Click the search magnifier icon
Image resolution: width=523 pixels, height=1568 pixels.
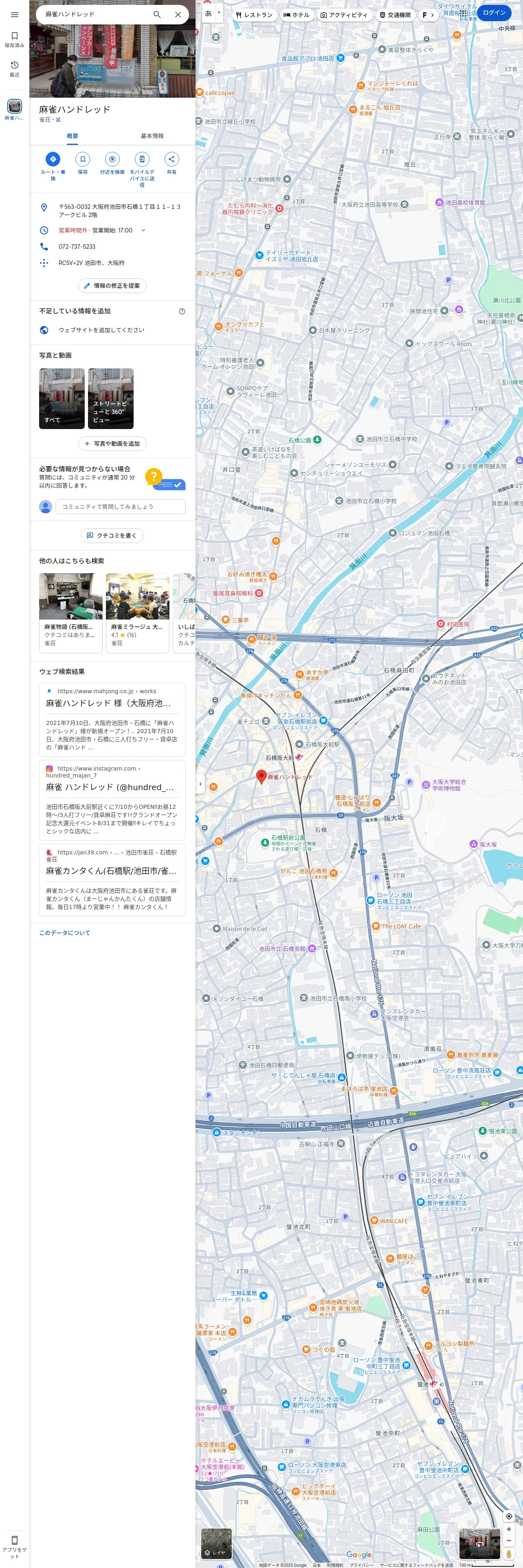157,15
